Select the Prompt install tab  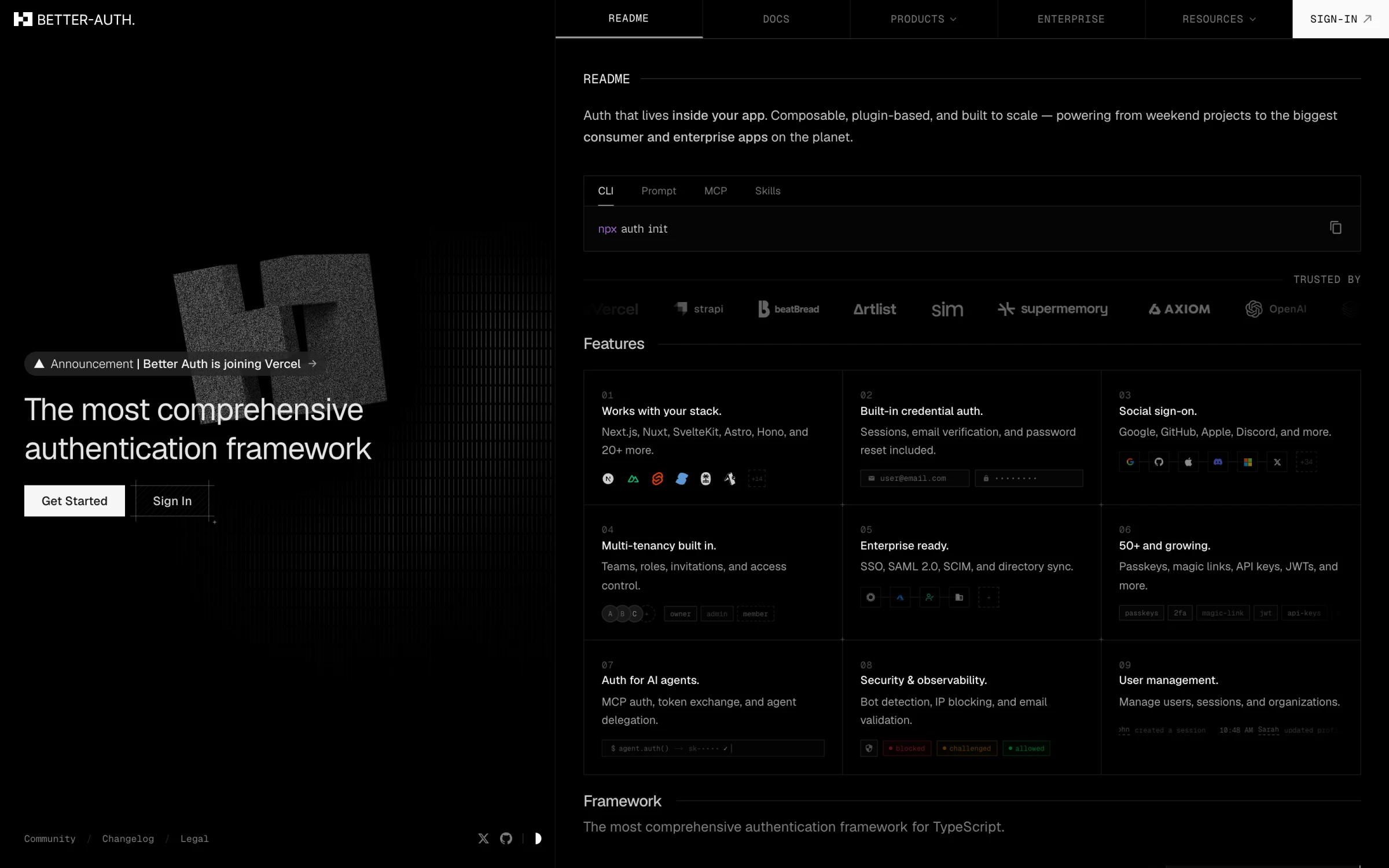pos(659,191)
